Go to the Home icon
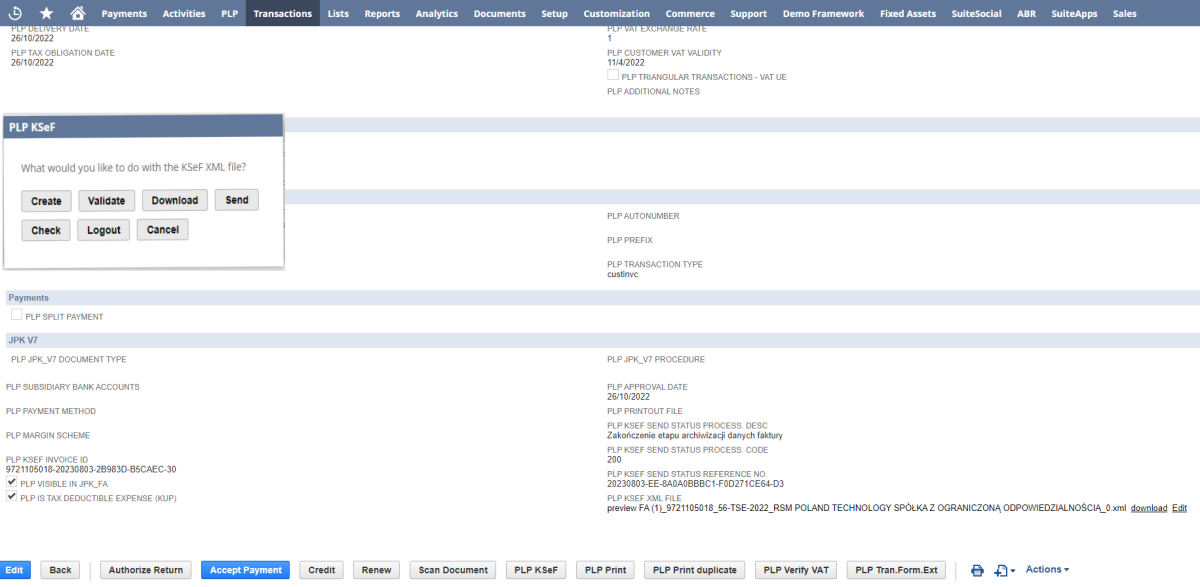The width and height of the screenshot is (1200, 587). pos(78,13)
